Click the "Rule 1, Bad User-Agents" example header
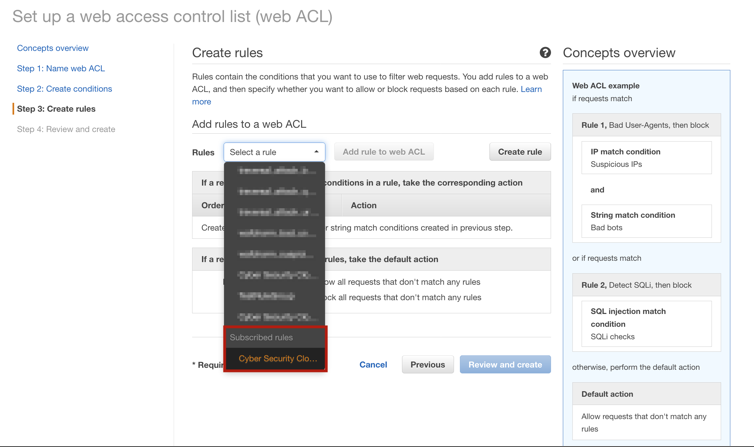This screenshot has height=447, width=754. 646,125
